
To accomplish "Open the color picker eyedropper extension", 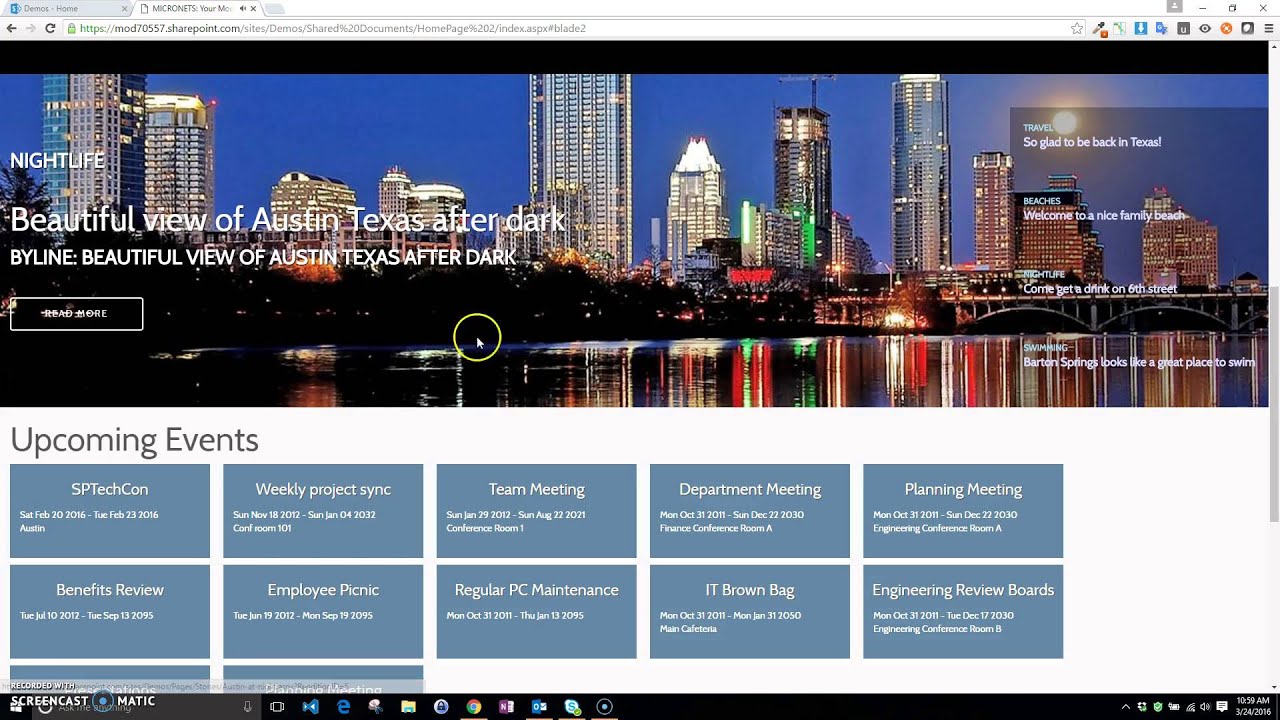I will point(1100,28).
